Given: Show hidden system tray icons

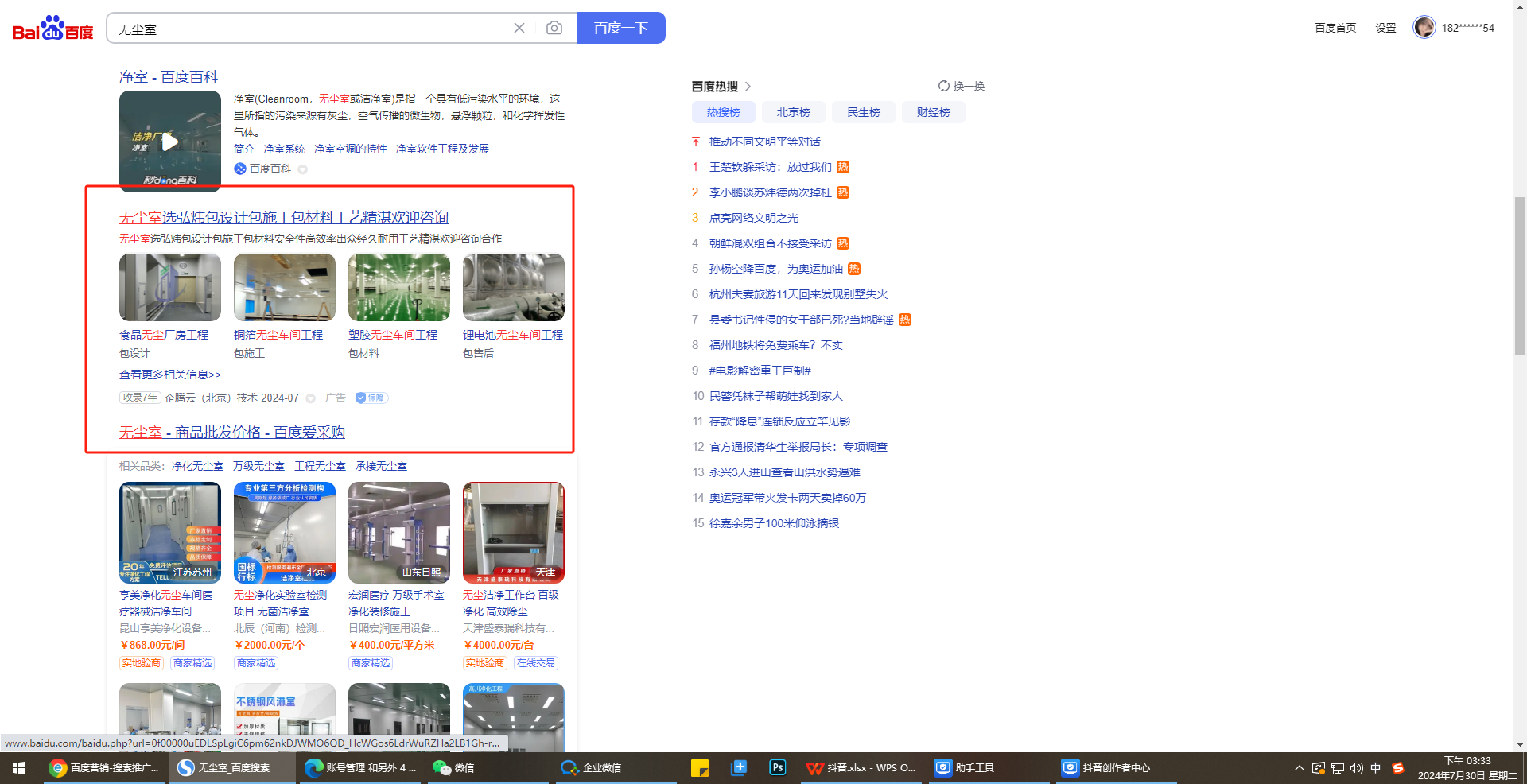Looking at the screenshot, I should 1299,767.
